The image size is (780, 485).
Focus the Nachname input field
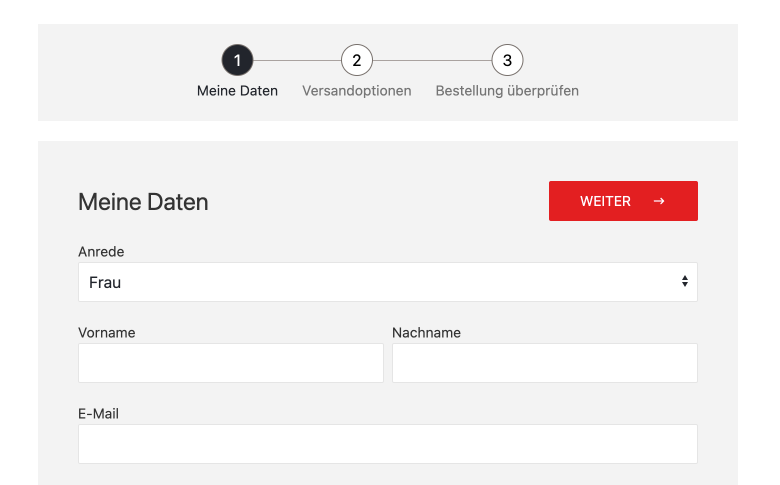pyautogui.click(x=544, y=363)
